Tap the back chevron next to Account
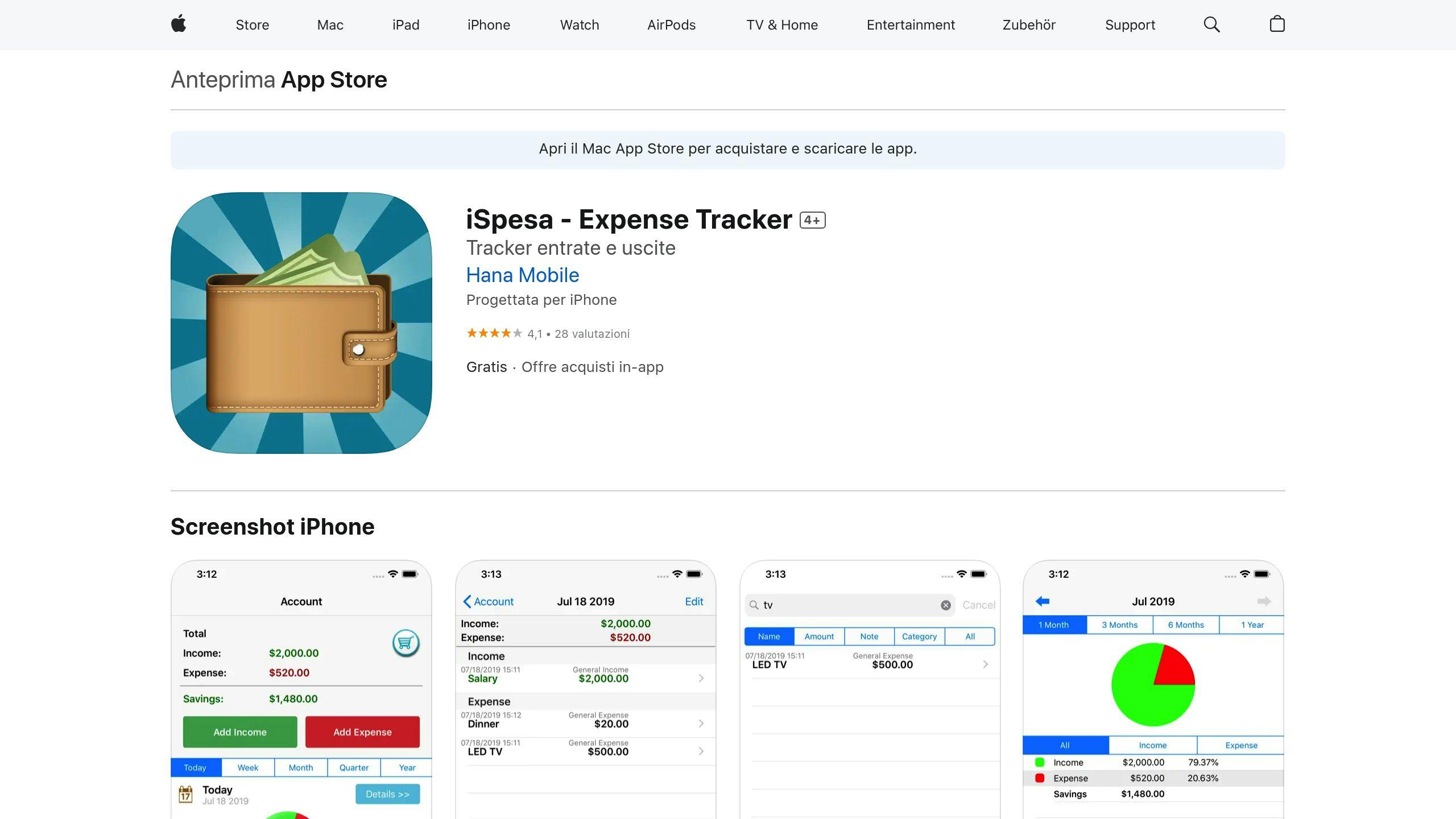This screenshot has height=819, width=1456. [467, 601]
